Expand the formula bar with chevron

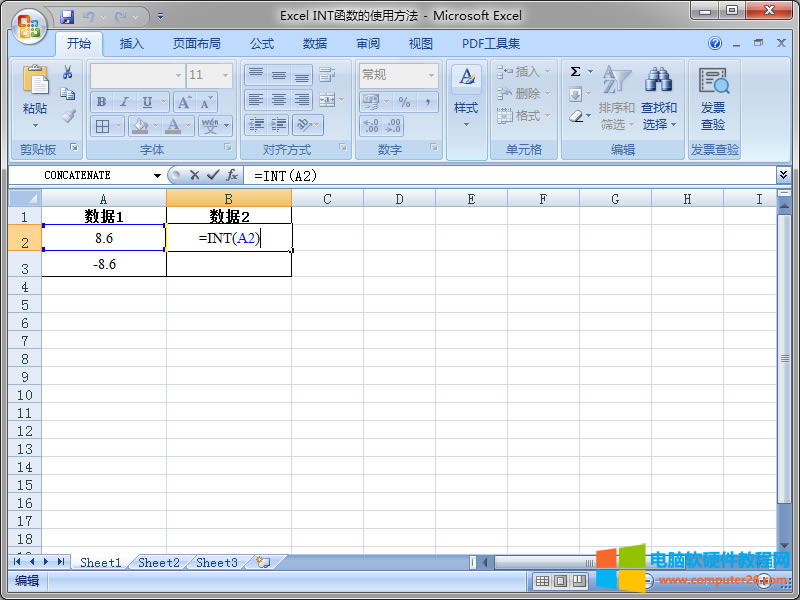point(783,175)
